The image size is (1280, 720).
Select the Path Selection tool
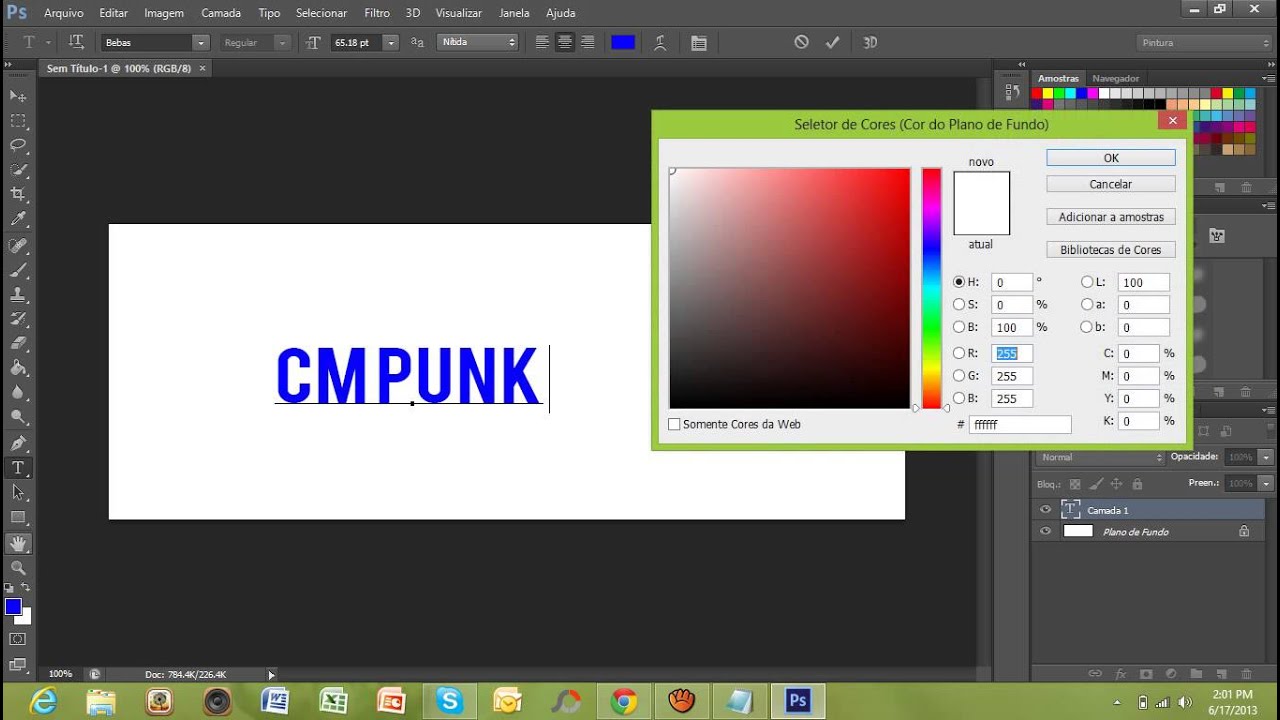click(x=18, y=493)
